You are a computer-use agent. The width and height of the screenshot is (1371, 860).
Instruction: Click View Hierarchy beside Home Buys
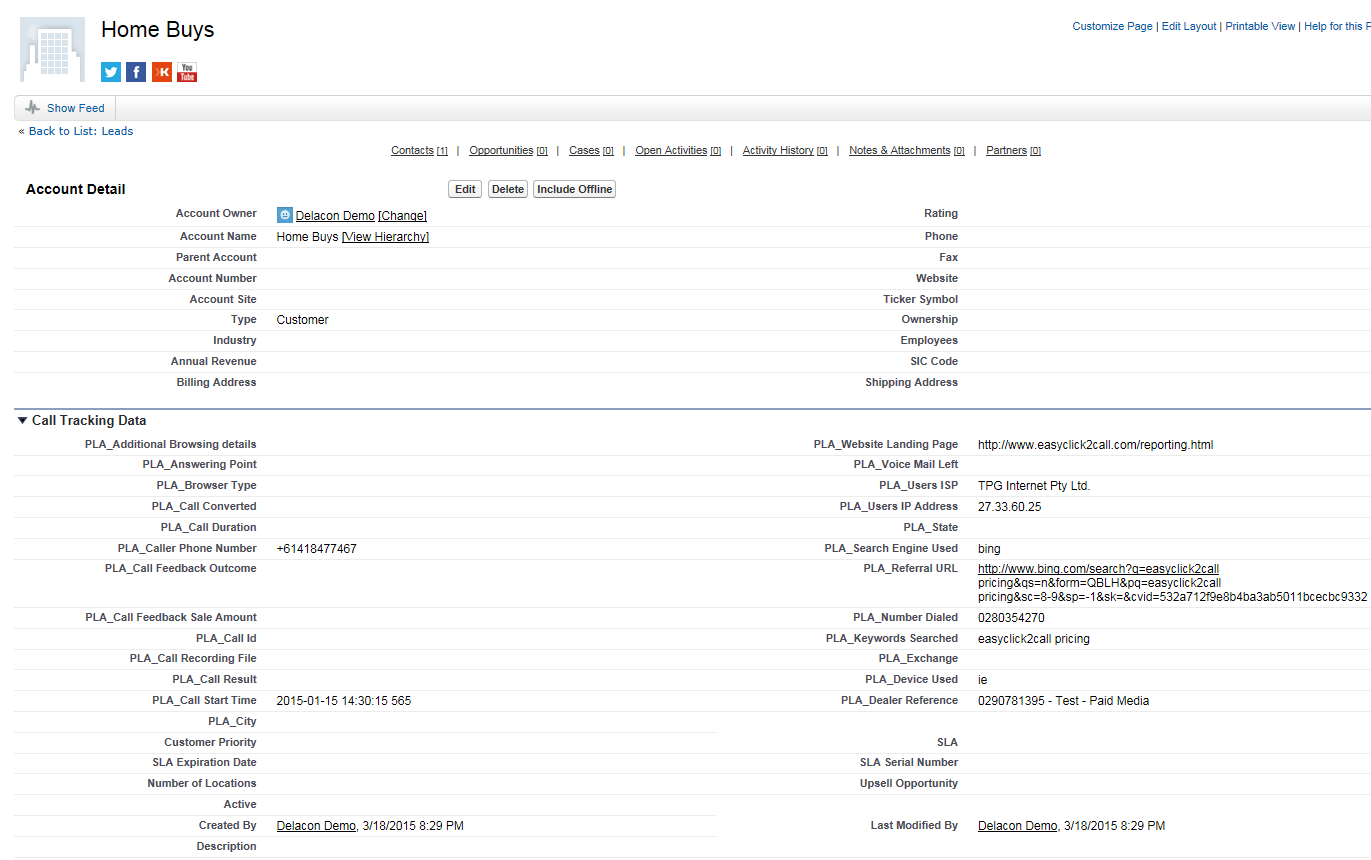pos(384,236)
